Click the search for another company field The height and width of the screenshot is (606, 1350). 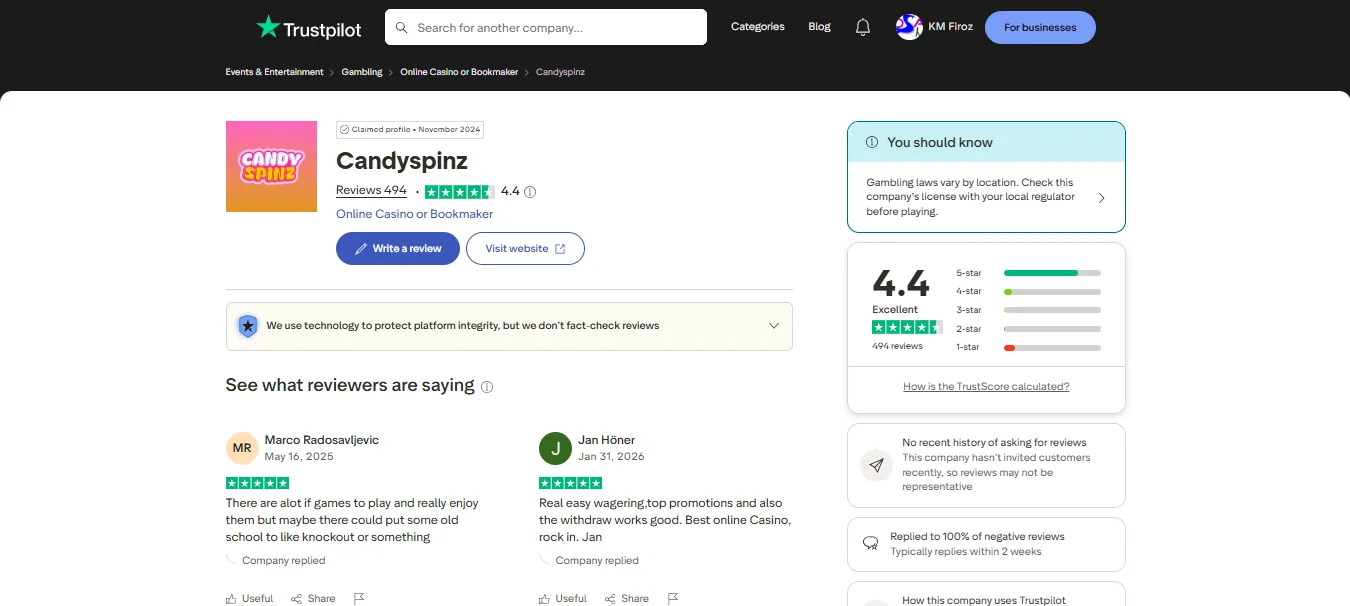[546, 28]
